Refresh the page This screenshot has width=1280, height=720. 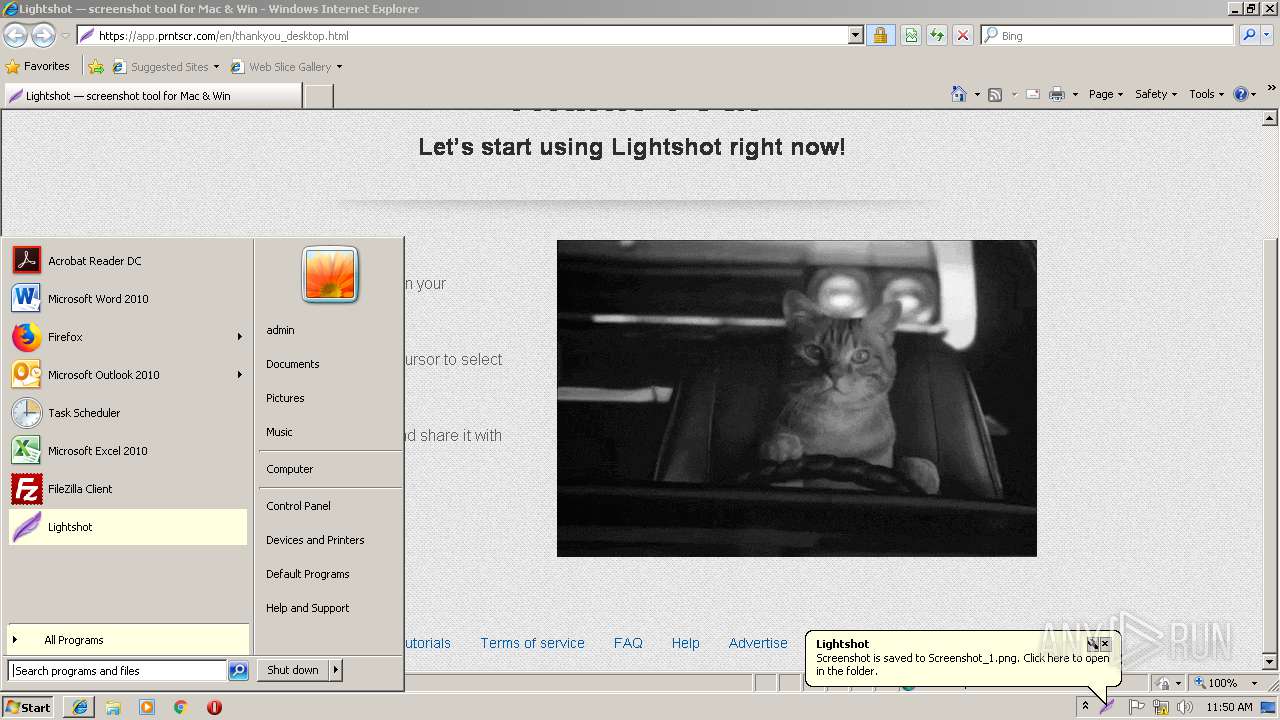point(937,35)
